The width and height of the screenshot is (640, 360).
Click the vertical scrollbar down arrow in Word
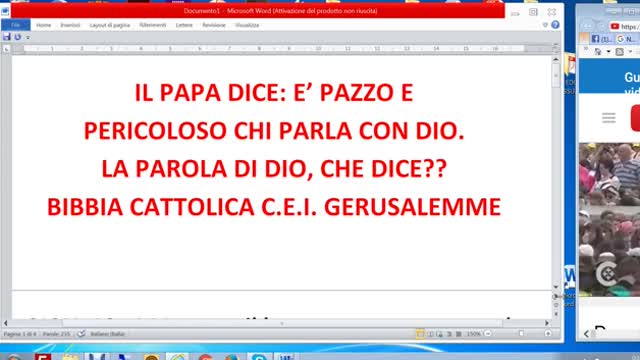(x=556, y=287)
